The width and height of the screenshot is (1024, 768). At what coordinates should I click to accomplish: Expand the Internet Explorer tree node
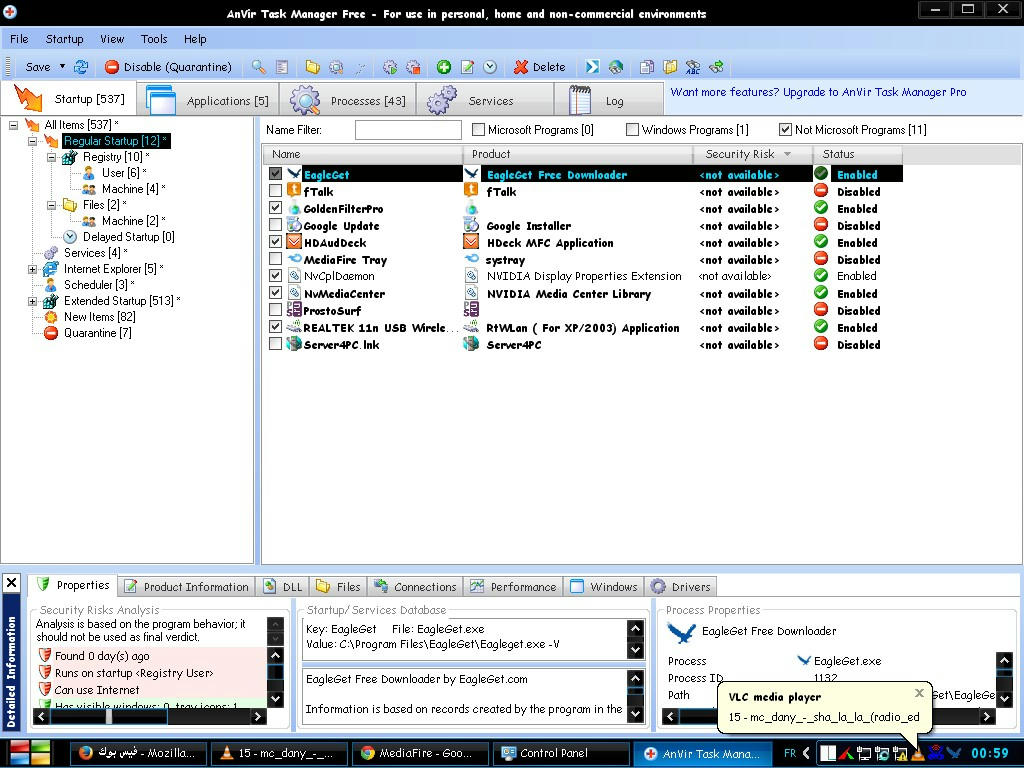32,269
